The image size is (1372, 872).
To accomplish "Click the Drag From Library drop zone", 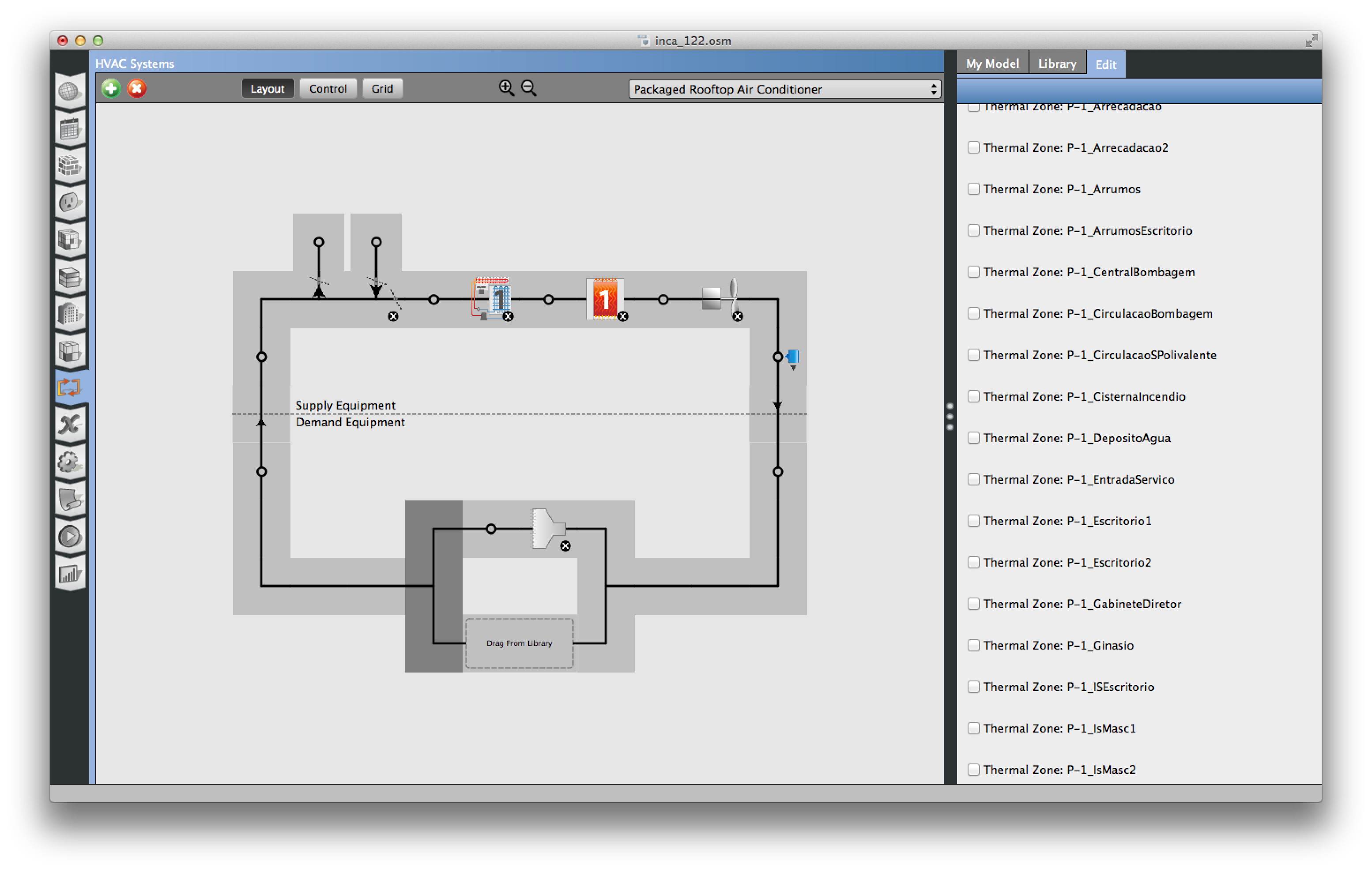I will tap(520, 643).
